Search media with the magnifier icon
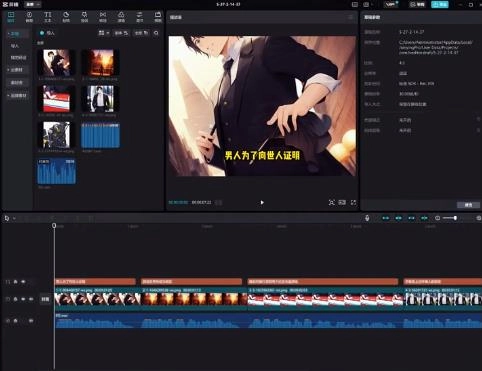The height and width of the screenshot is (371, 482). pyautogui.click(x=156, y=33)
